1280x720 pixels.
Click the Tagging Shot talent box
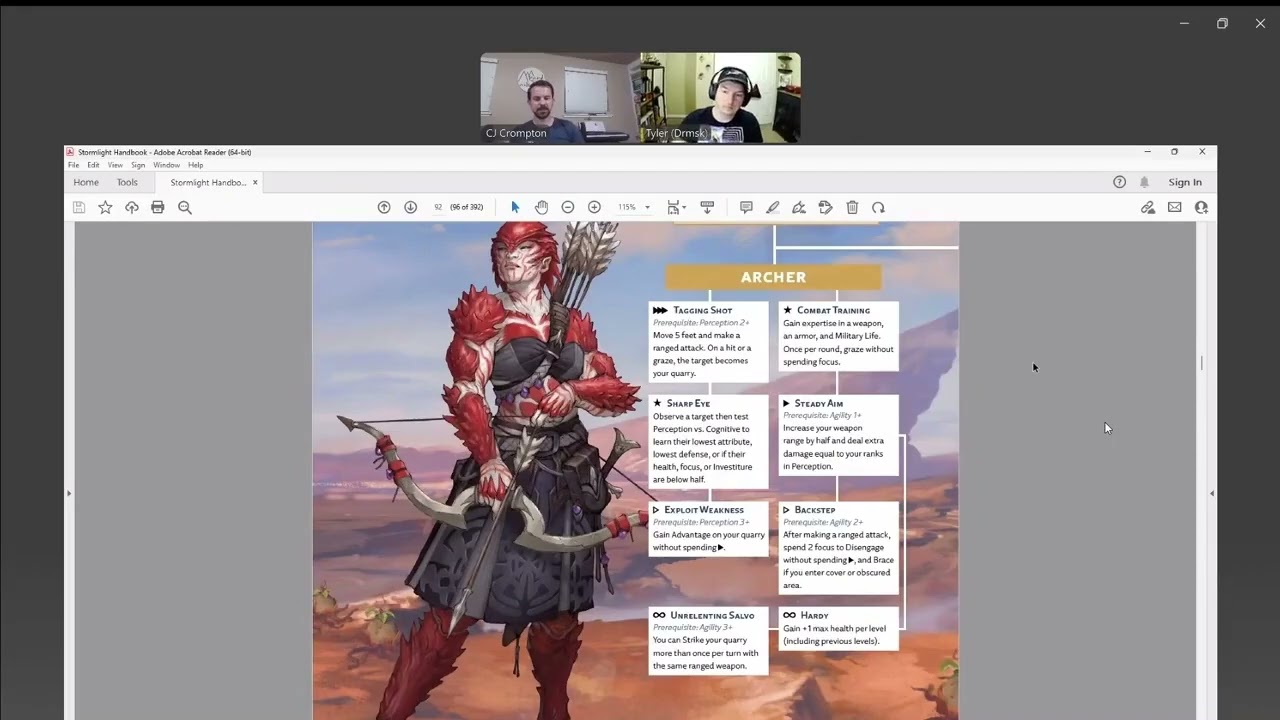tap(708, 342)
